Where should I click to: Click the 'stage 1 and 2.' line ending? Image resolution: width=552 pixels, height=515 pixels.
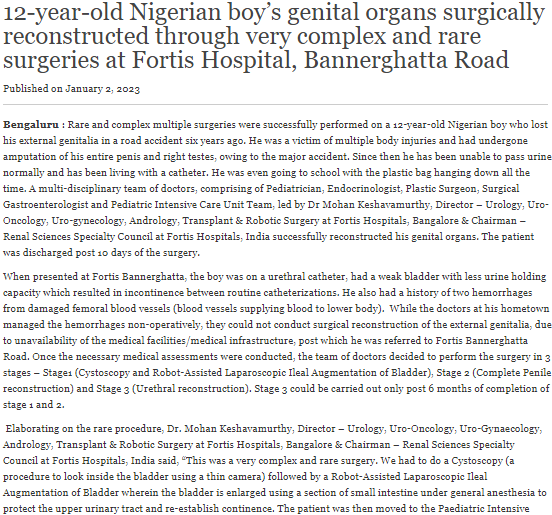coord(34,404)
